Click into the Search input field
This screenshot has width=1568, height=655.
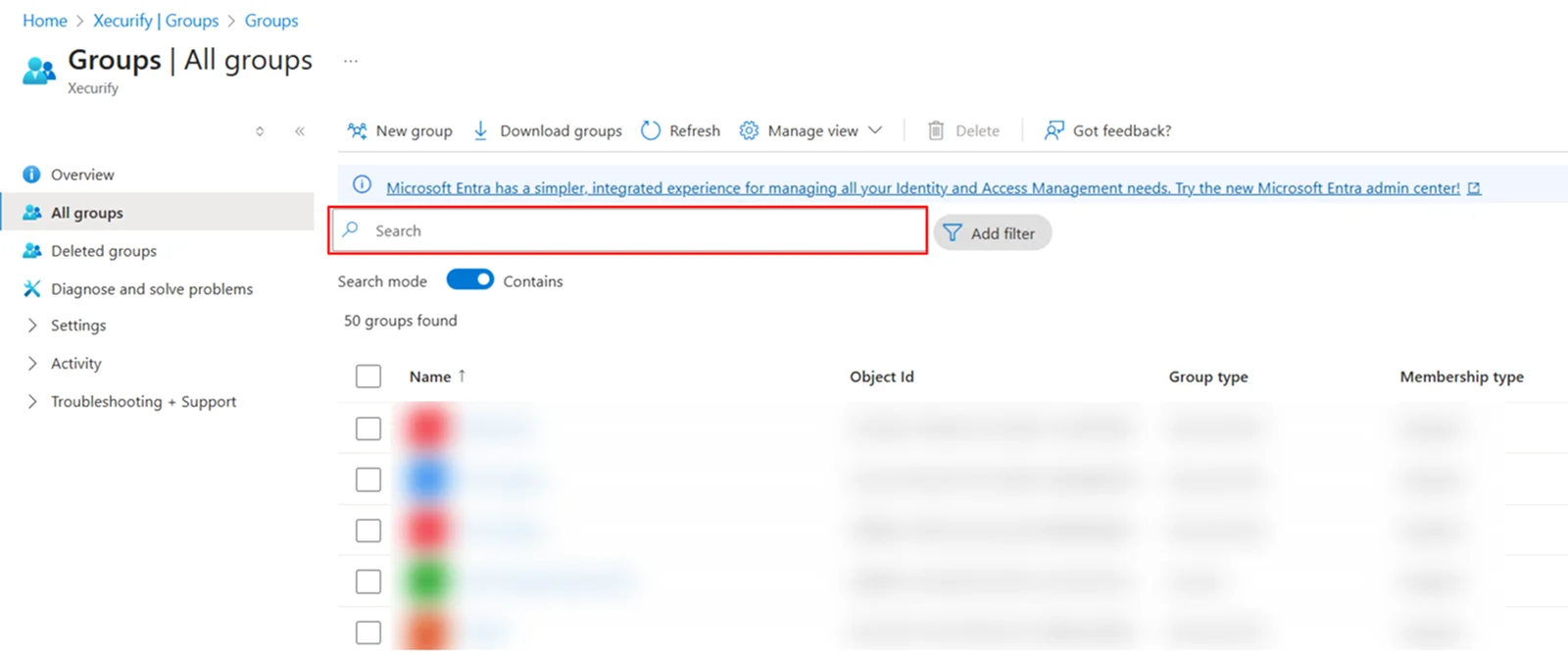point(628,230)
